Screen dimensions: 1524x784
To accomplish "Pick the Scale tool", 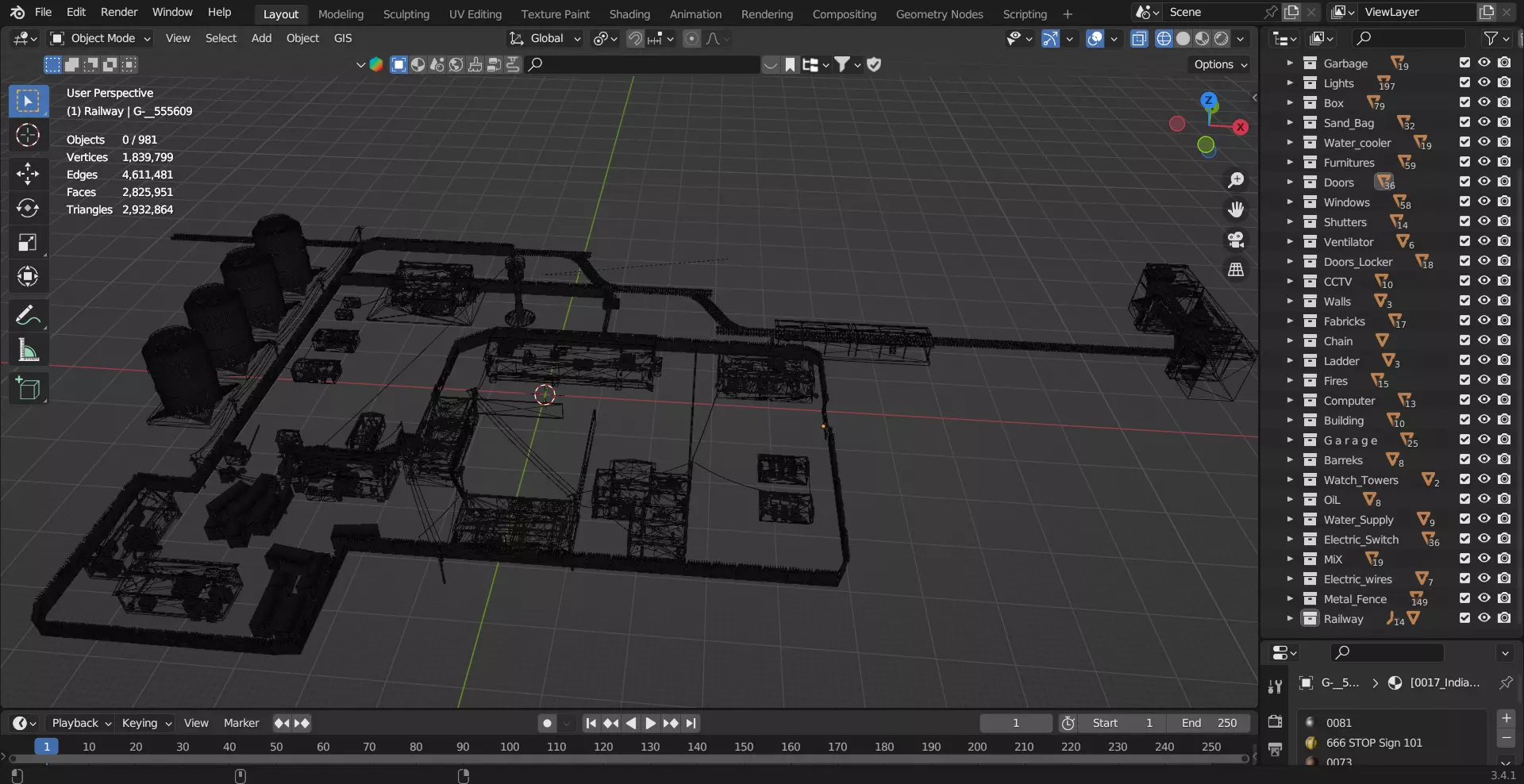I will point(28,243).
